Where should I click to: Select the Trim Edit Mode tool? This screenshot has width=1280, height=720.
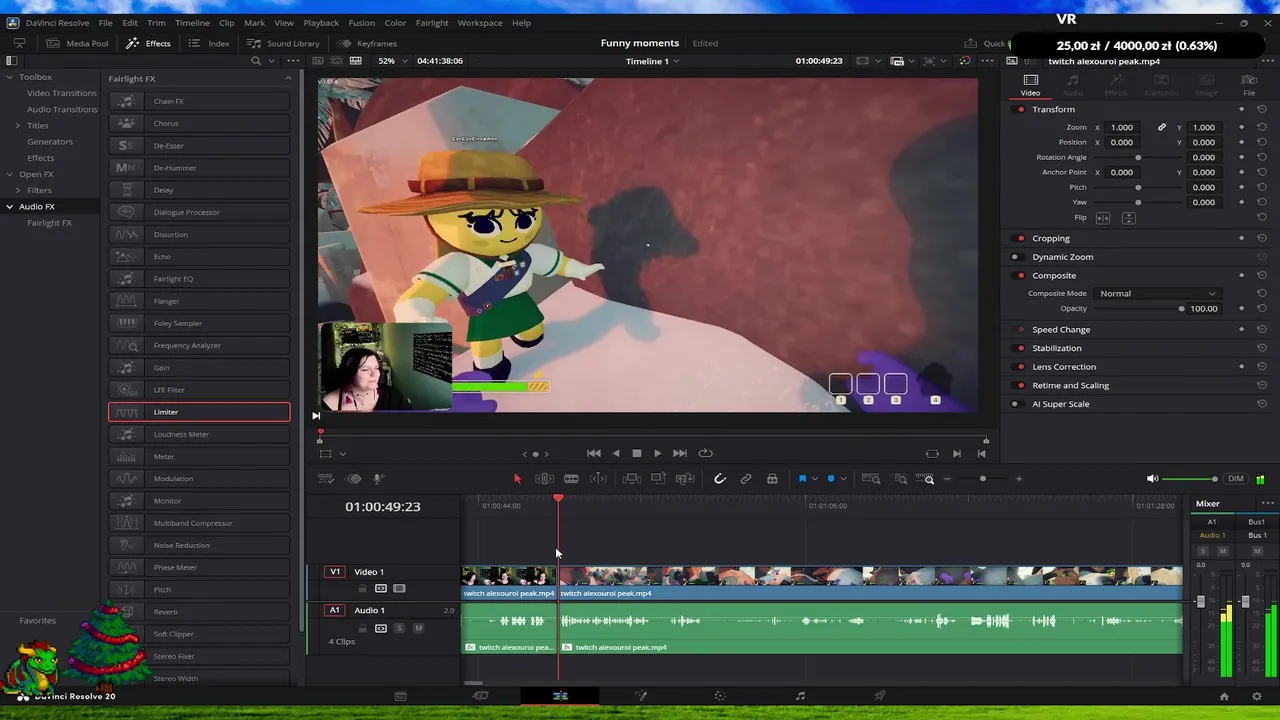click(x=544, y=479)
